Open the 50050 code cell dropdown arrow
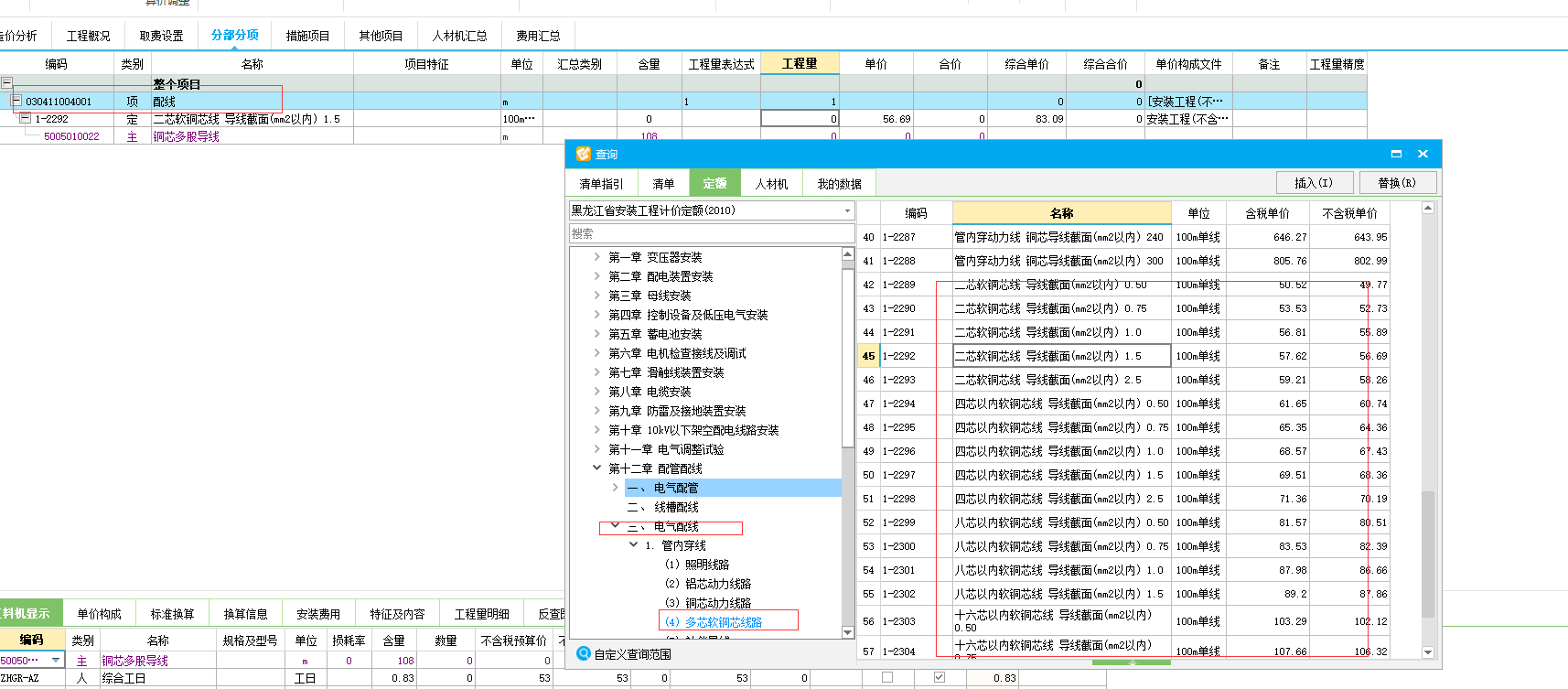The image size is (1568, 689). (x=56, y=660)
